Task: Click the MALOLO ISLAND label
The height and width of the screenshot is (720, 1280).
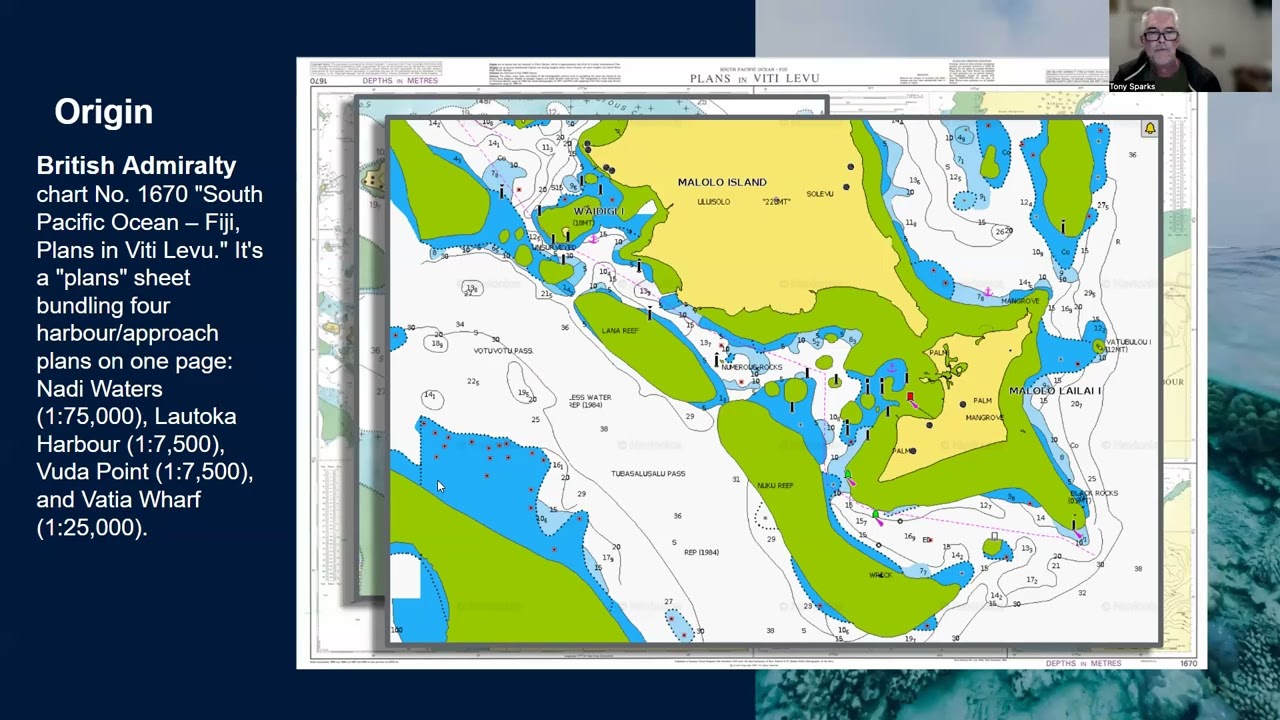Action: 722,182
